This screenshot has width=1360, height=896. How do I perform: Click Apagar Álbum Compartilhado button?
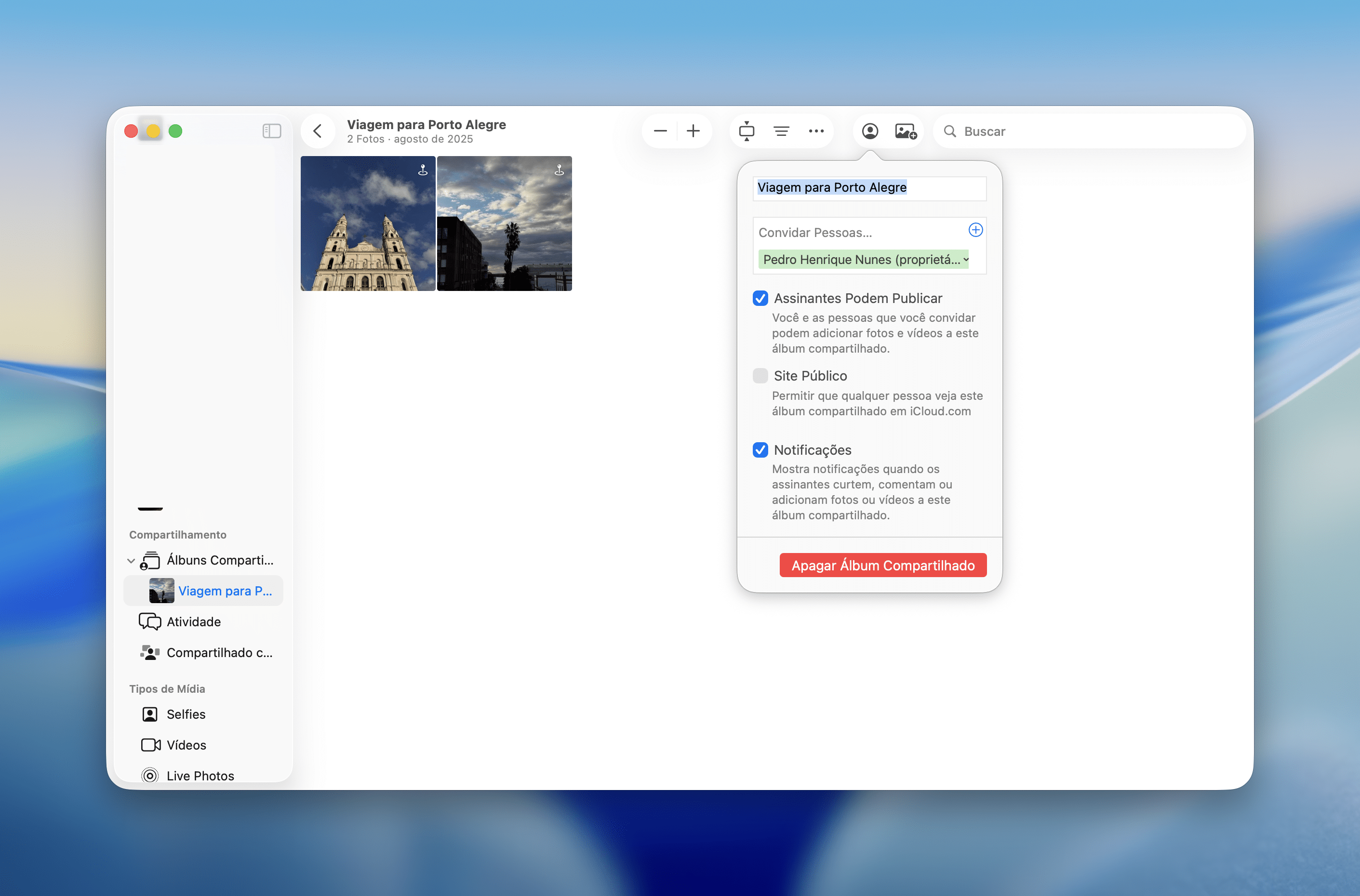(883, 565)
